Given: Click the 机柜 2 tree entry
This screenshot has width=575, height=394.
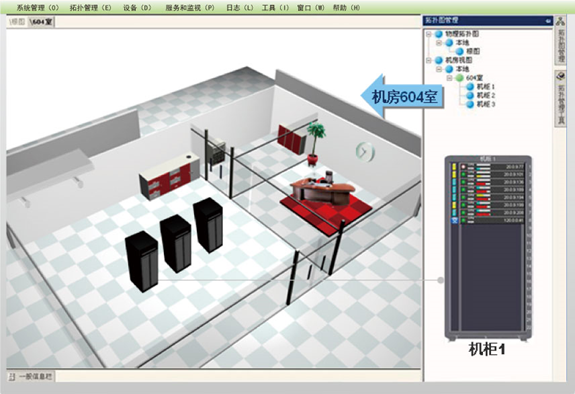Looking at the screenshot, I should (x=486, y=95).
